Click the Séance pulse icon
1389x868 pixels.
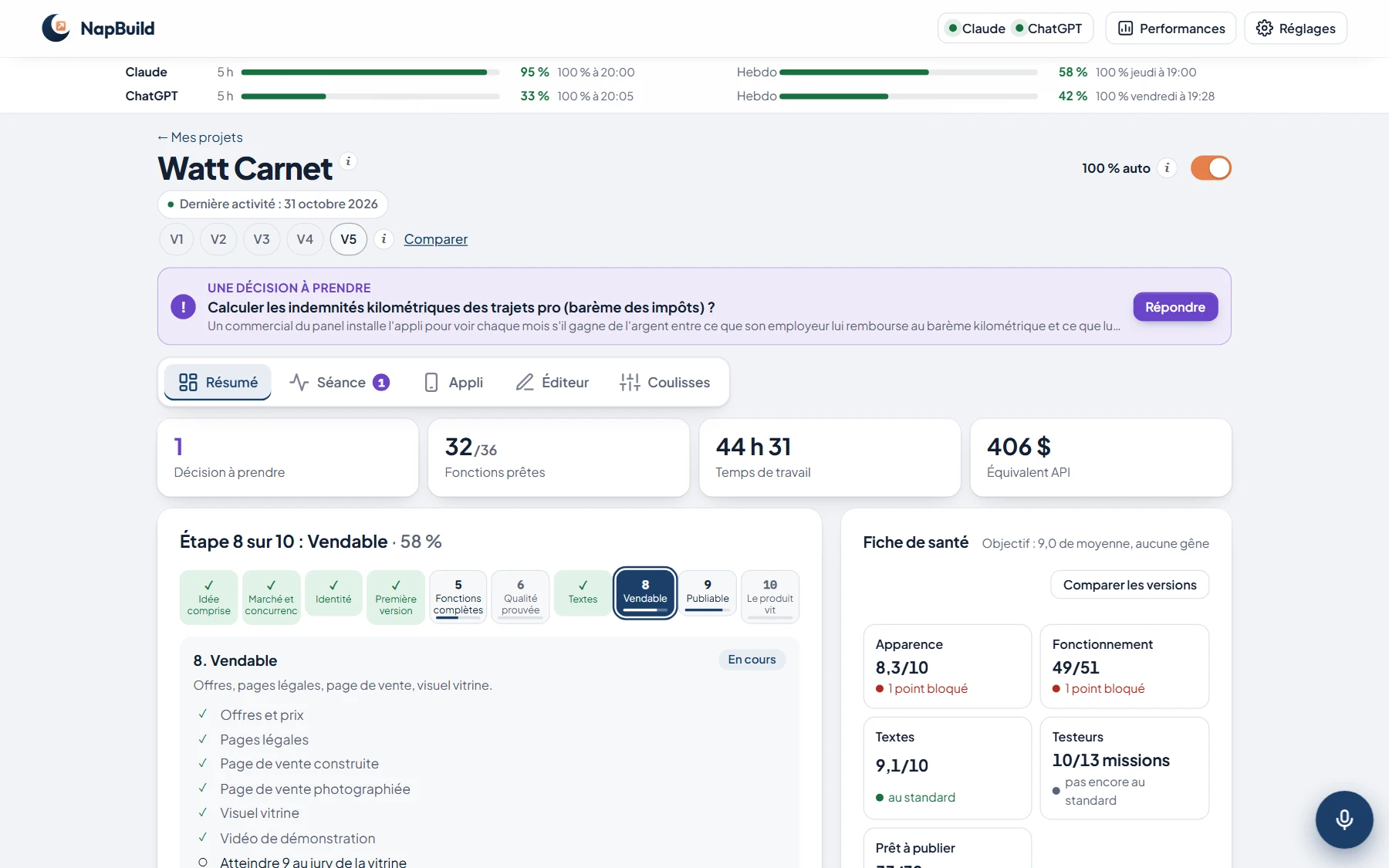[x=299, y=383]
